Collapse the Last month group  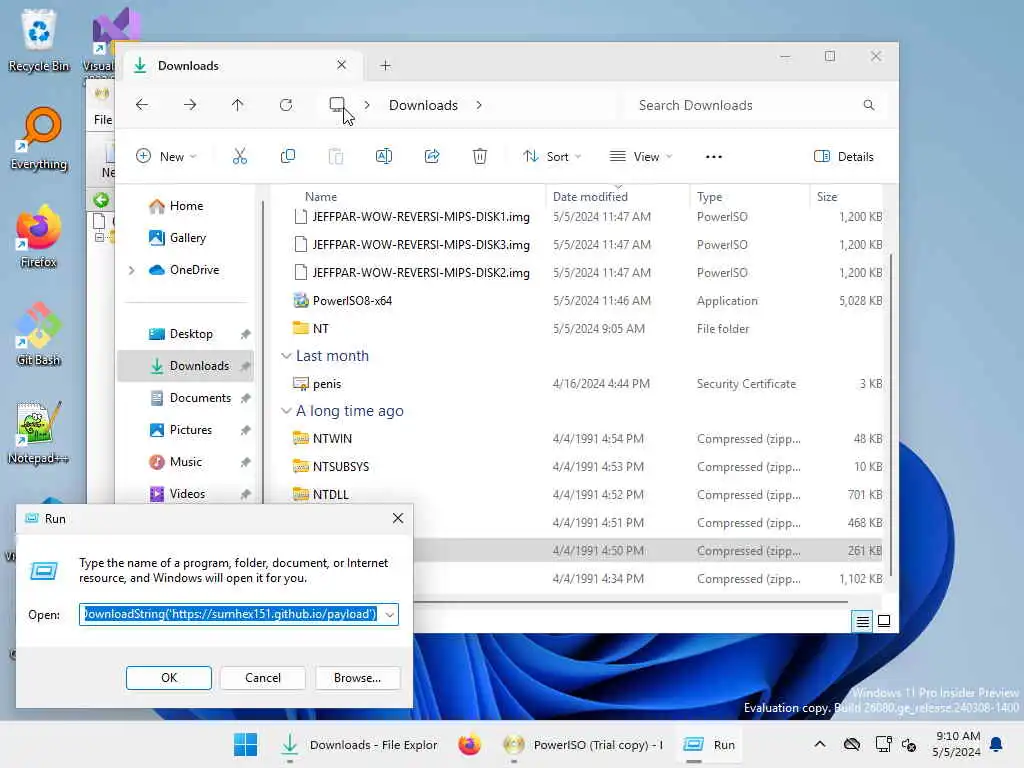pyautogui.click(x=285, y=356)
